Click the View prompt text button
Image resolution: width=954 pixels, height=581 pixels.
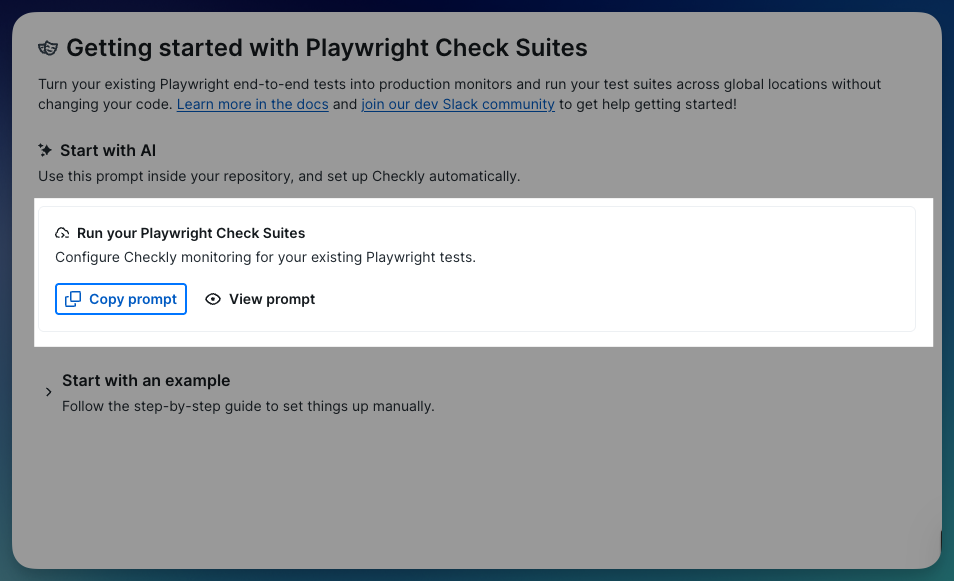tap(271, 299)
